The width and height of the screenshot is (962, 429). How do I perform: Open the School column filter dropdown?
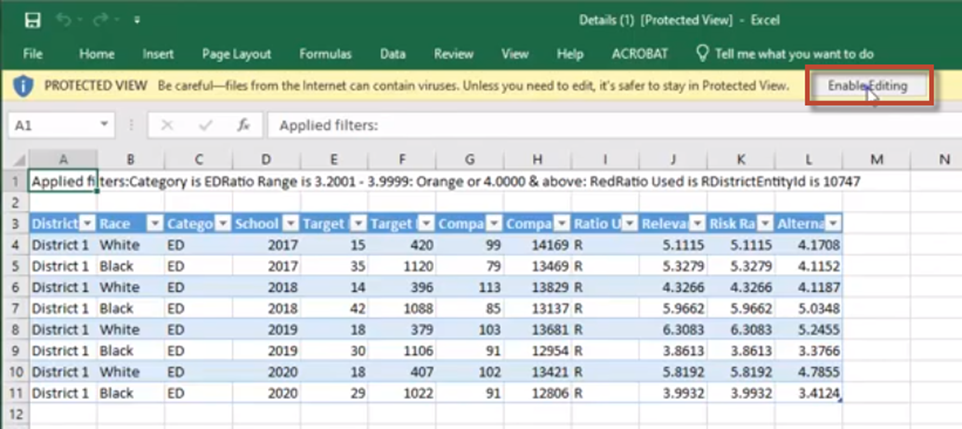pos(291,223)
